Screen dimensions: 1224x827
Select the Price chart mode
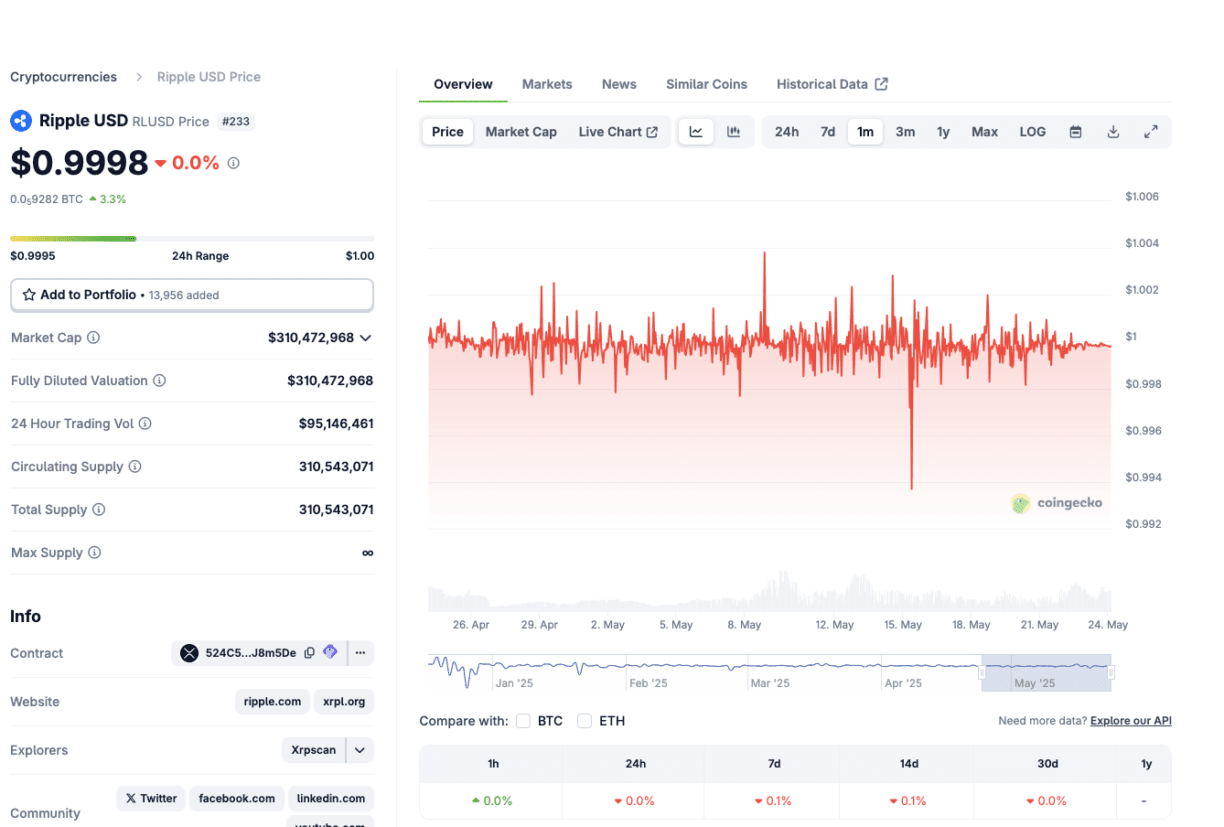pyautogui.click(x=448, y=132)
